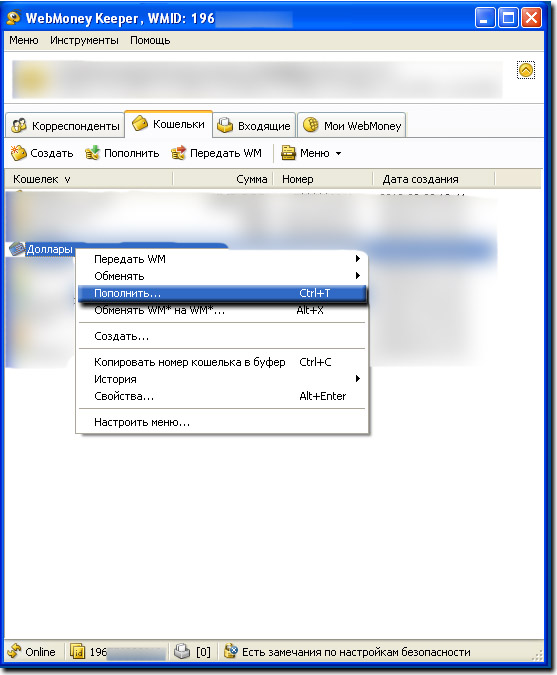Sort by the Кошелек column header

(x=89, y=179)
